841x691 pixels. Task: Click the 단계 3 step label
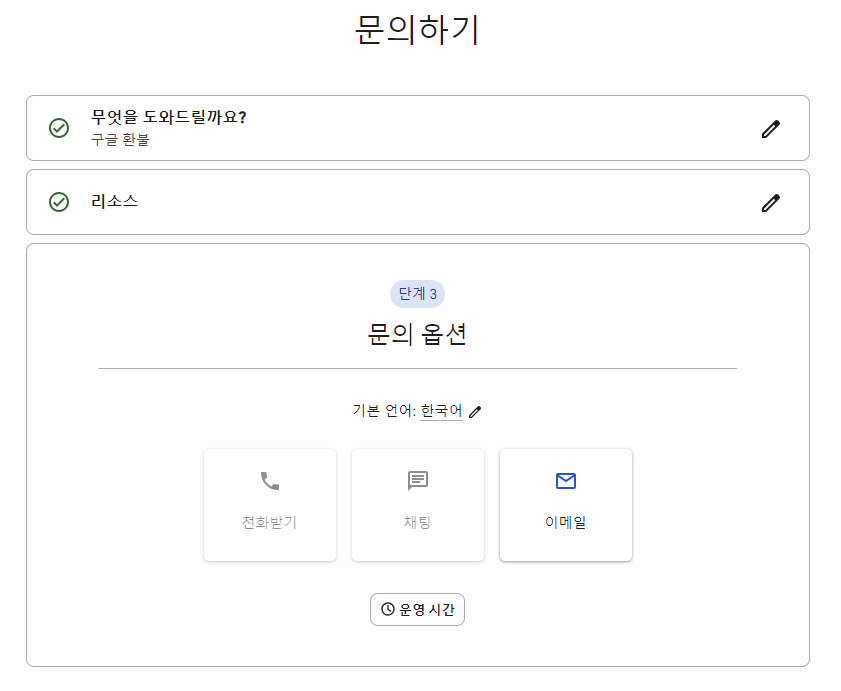pos(417,293)
